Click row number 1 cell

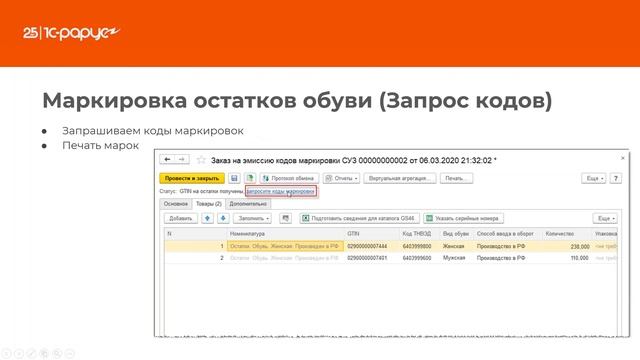point(196,246)
